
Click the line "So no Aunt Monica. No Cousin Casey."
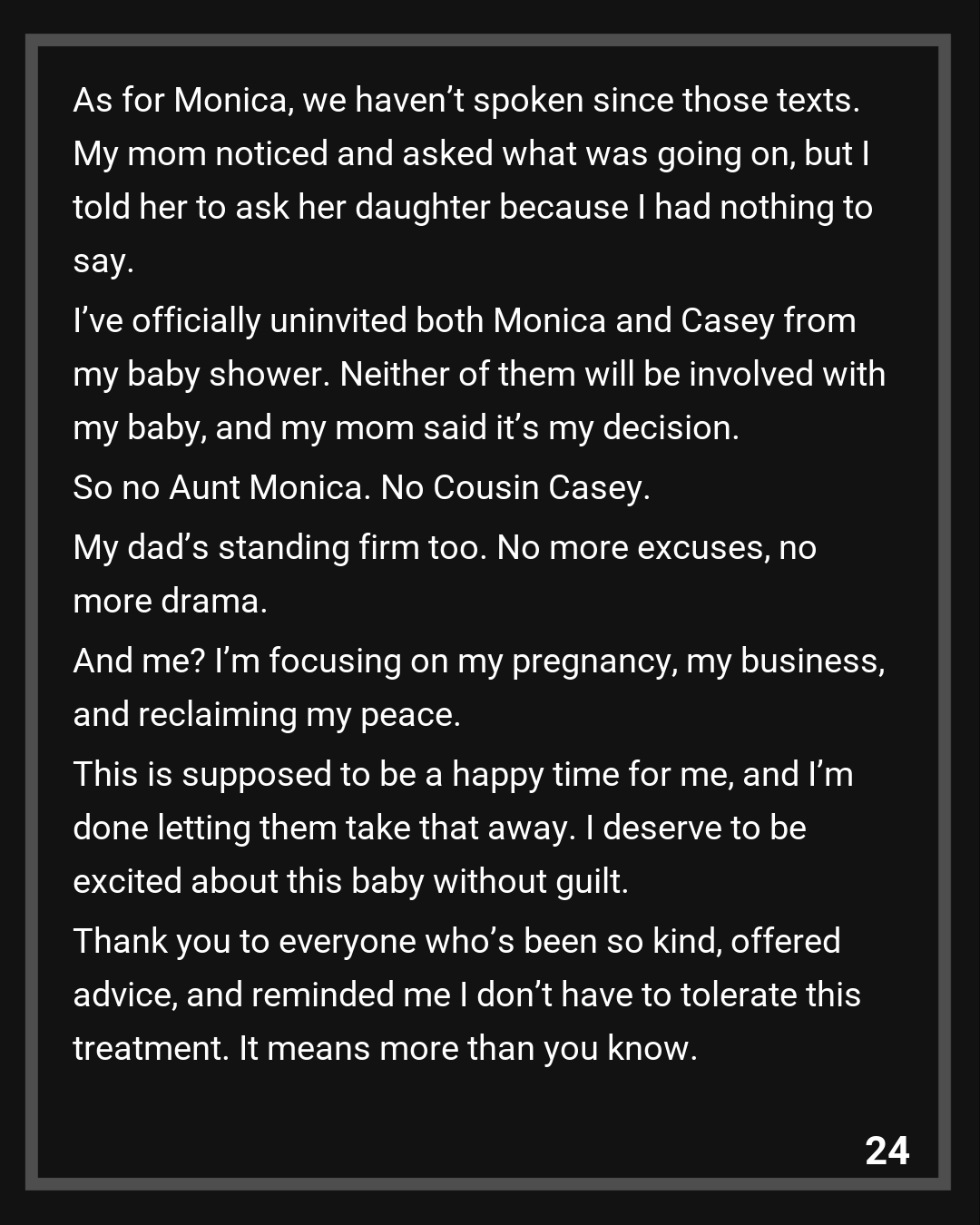[361, 488]
